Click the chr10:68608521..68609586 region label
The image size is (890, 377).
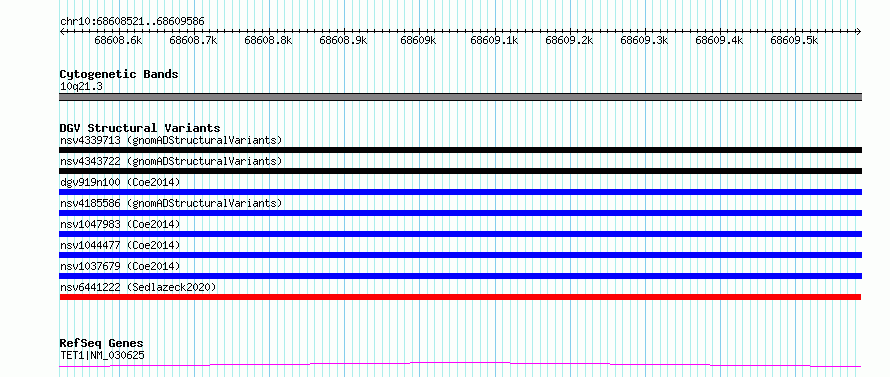132,22
